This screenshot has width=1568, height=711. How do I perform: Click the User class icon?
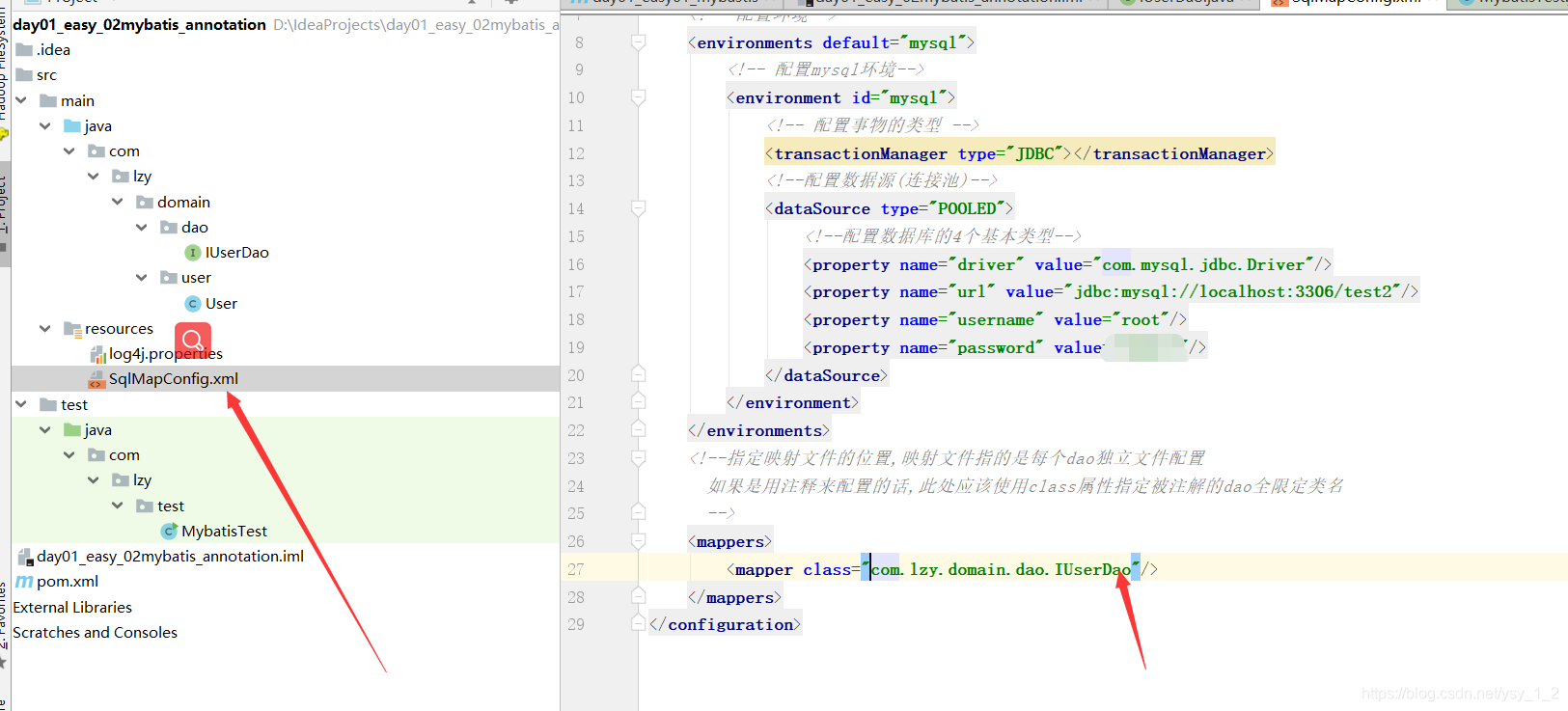193,303
